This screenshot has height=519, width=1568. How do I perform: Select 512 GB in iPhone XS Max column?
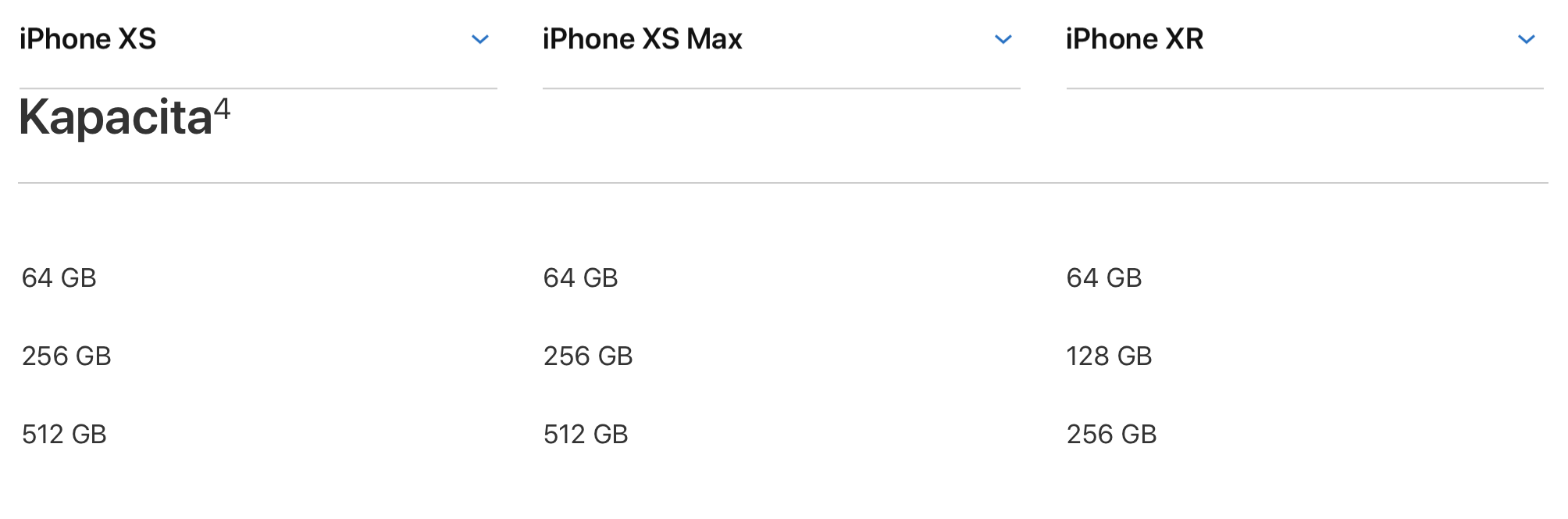coord(586,435)
